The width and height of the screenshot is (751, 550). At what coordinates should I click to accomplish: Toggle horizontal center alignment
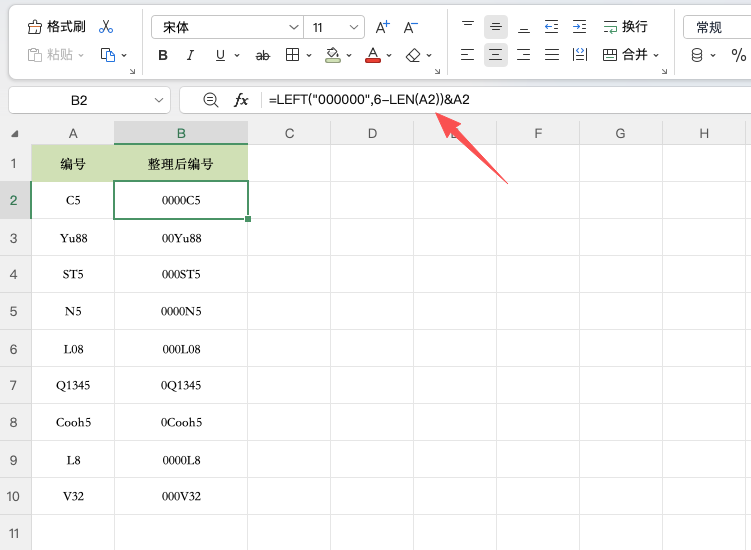click(x=496, y=55)
